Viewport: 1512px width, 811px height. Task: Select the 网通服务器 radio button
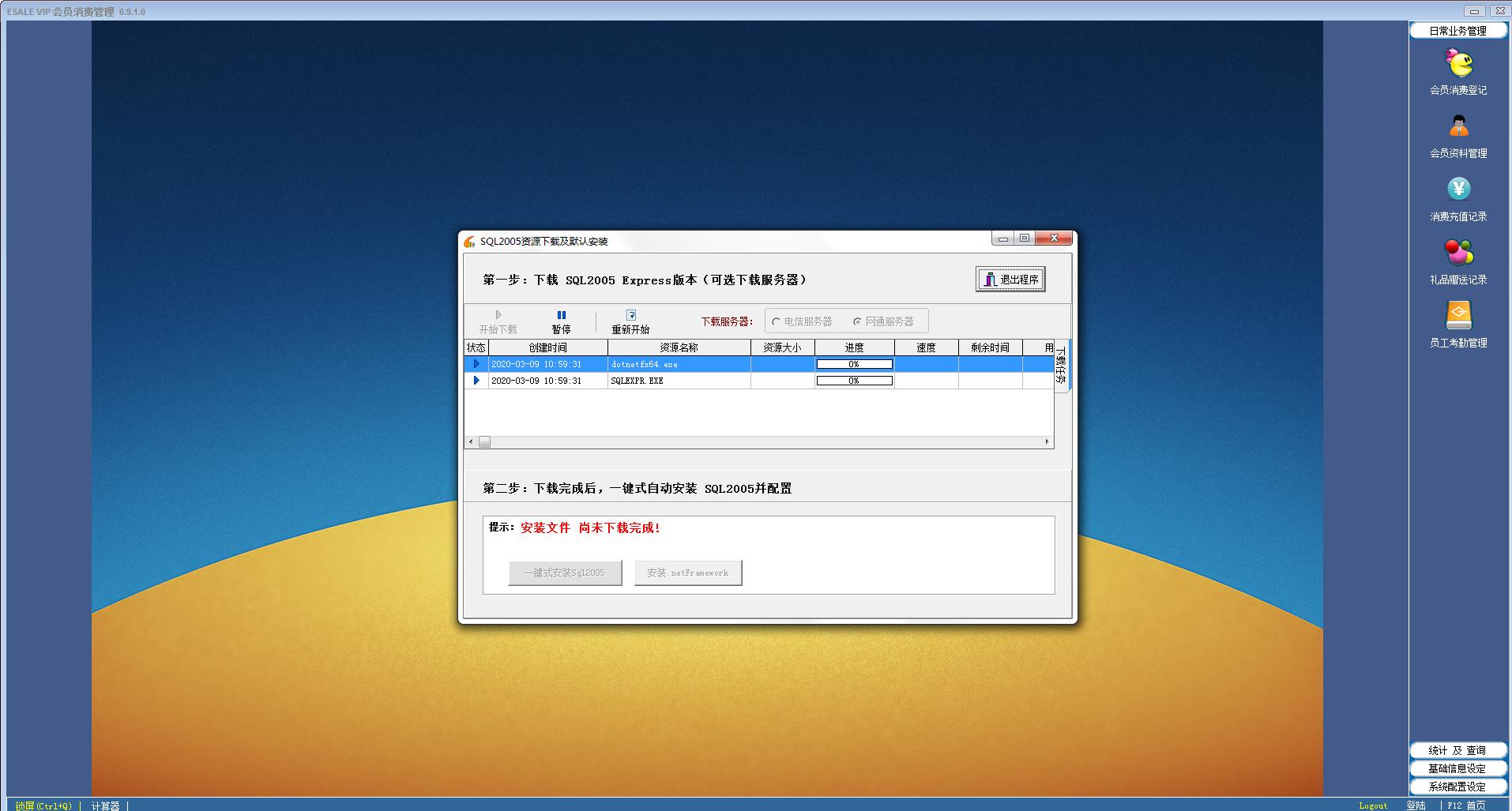(x=856, y=320)
